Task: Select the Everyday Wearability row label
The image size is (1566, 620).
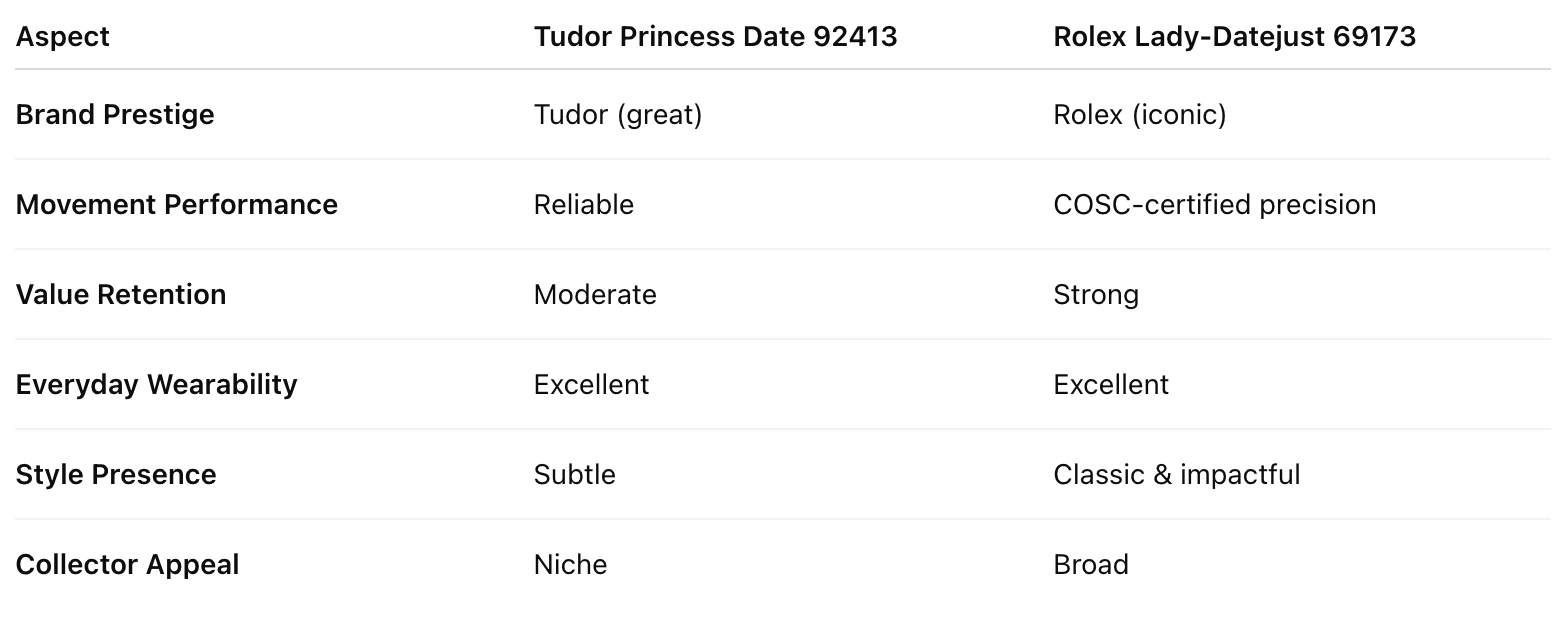Action: [x=157, y=385]
